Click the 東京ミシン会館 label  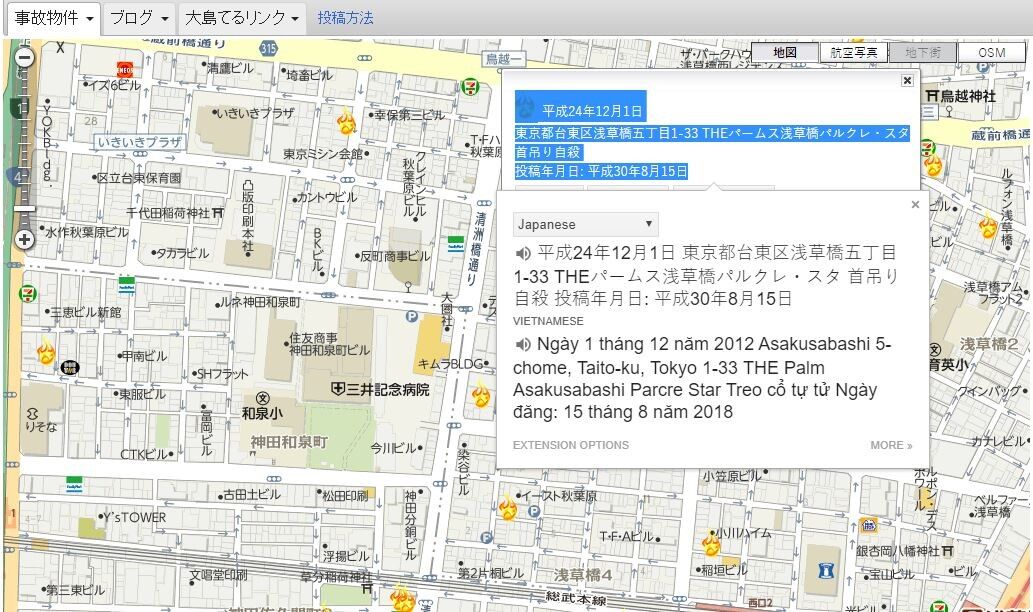tap(323, 154)
